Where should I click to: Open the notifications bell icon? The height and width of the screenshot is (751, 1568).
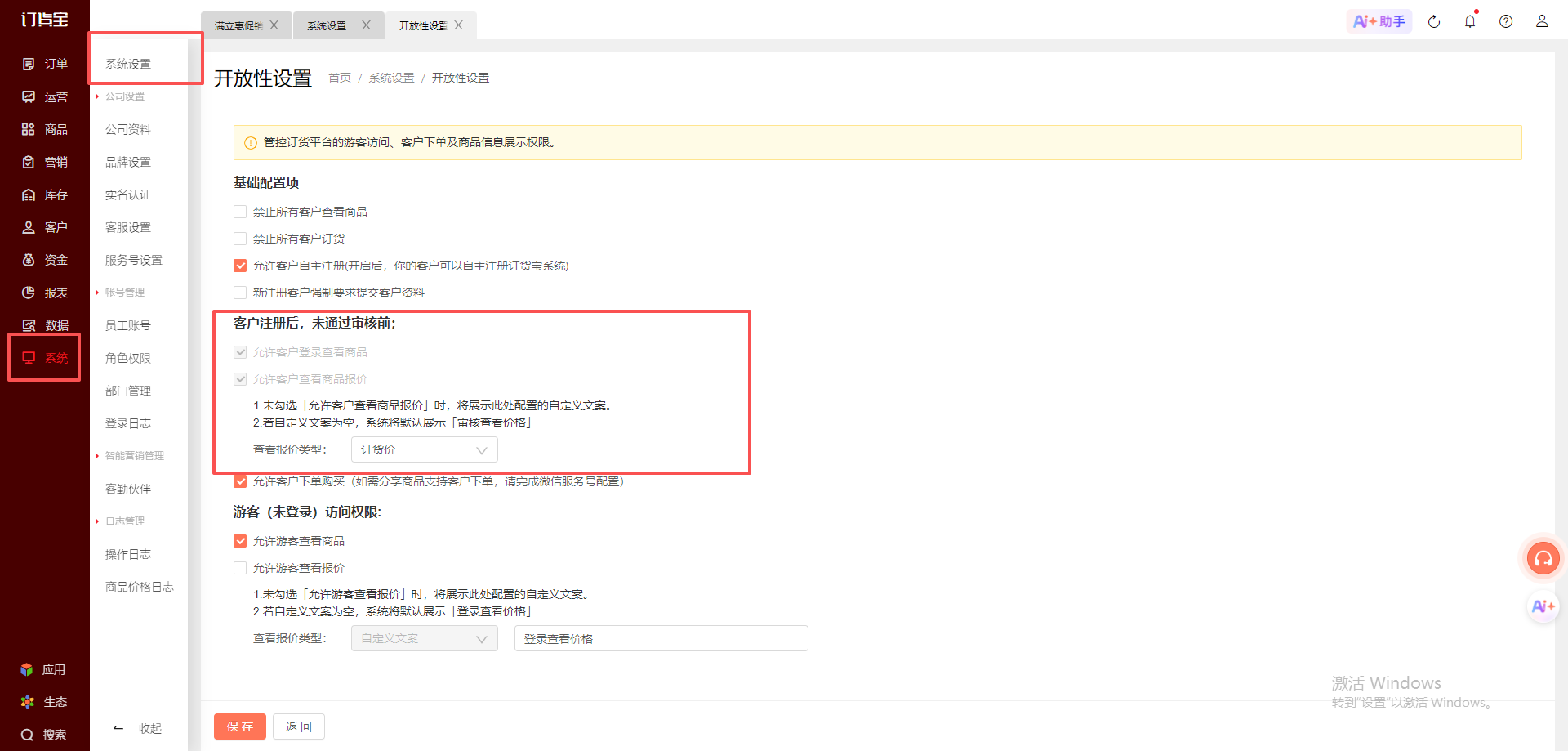1470,21
